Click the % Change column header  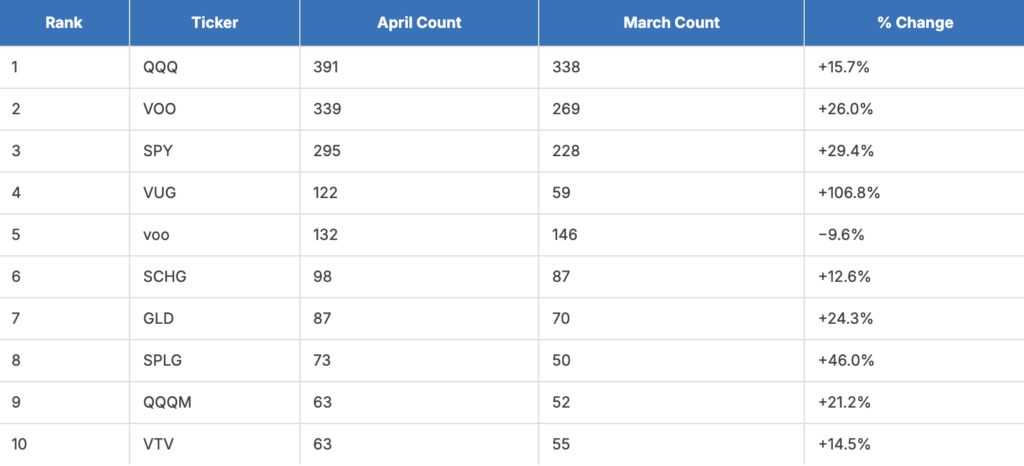tap(914, 23)
